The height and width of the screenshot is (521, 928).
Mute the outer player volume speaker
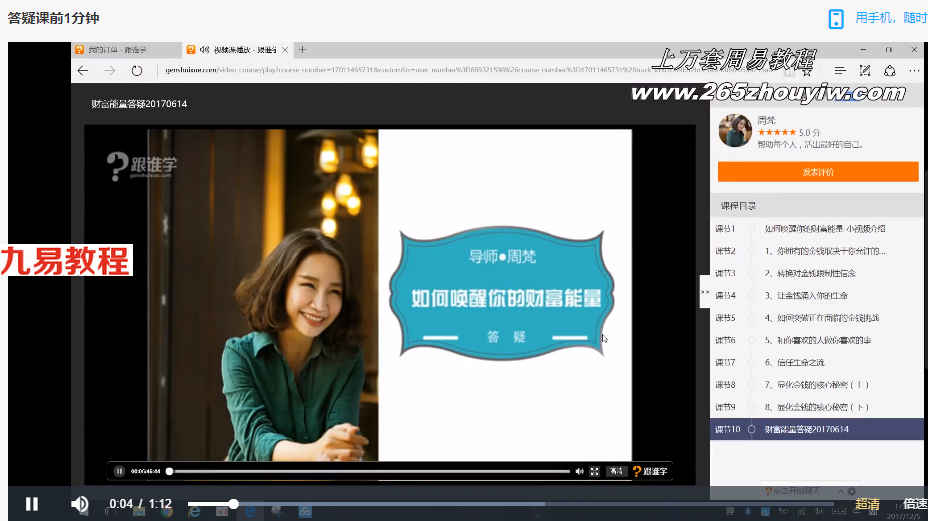tap(79, 504)
